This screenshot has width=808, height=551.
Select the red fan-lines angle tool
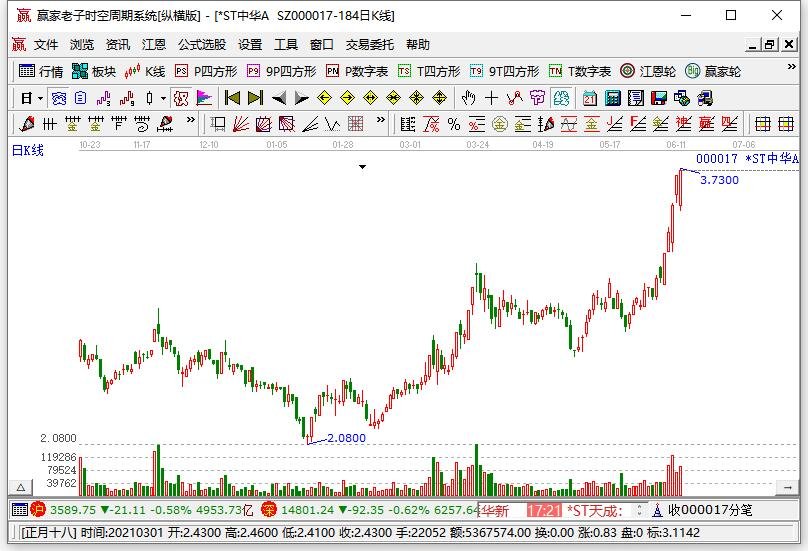click(241, 124)
